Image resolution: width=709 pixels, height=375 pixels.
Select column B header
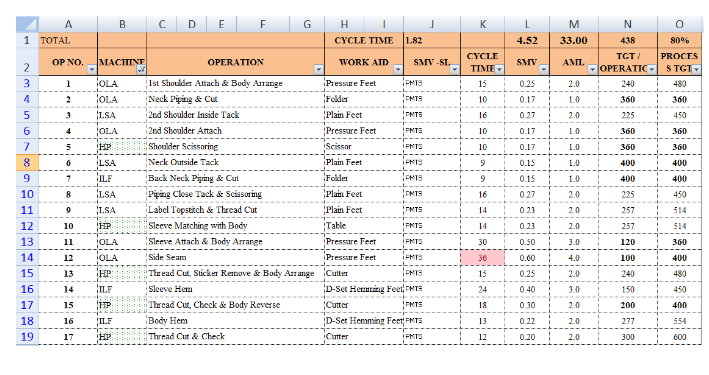pyautogui.click(x=122, y=24)
